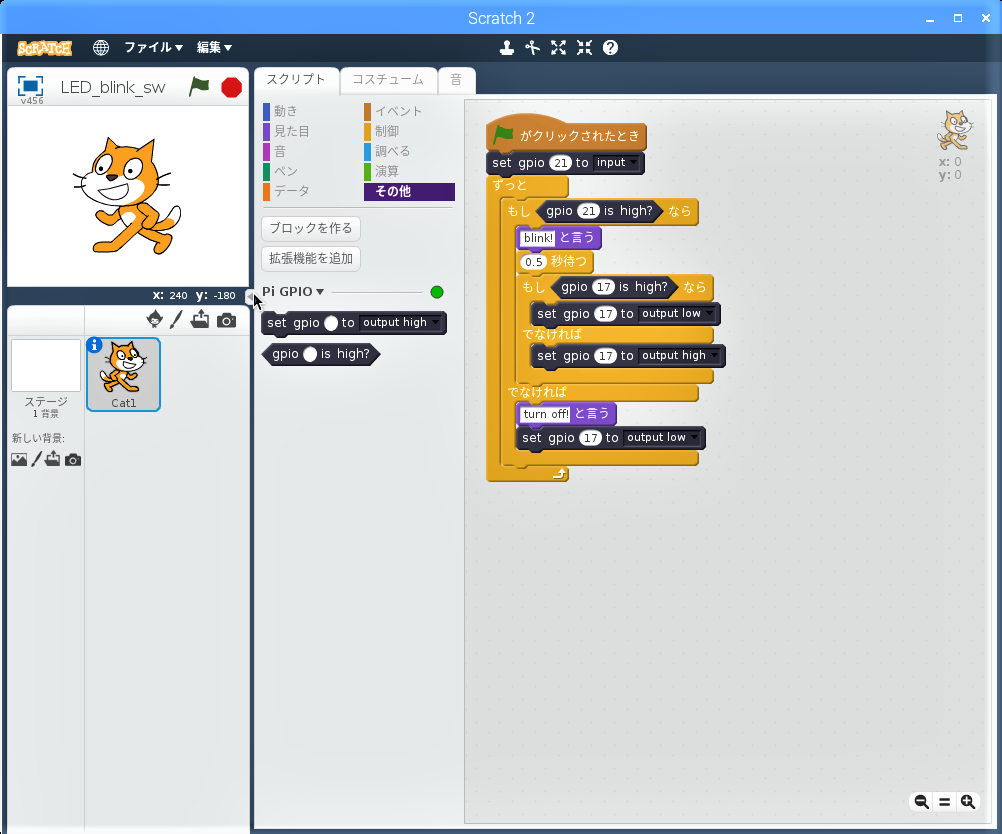Select the その他 block category
The width and height of the screenshot is (1002, 834).
pyautogui.click(x=409, y=191)
